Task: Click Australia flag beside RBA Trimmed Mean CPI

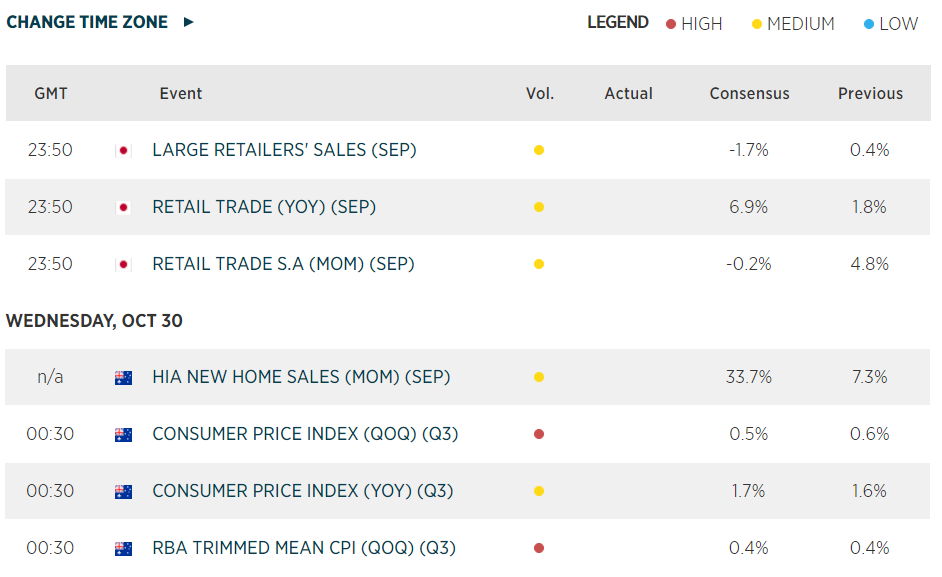Action: click(123, 548)
